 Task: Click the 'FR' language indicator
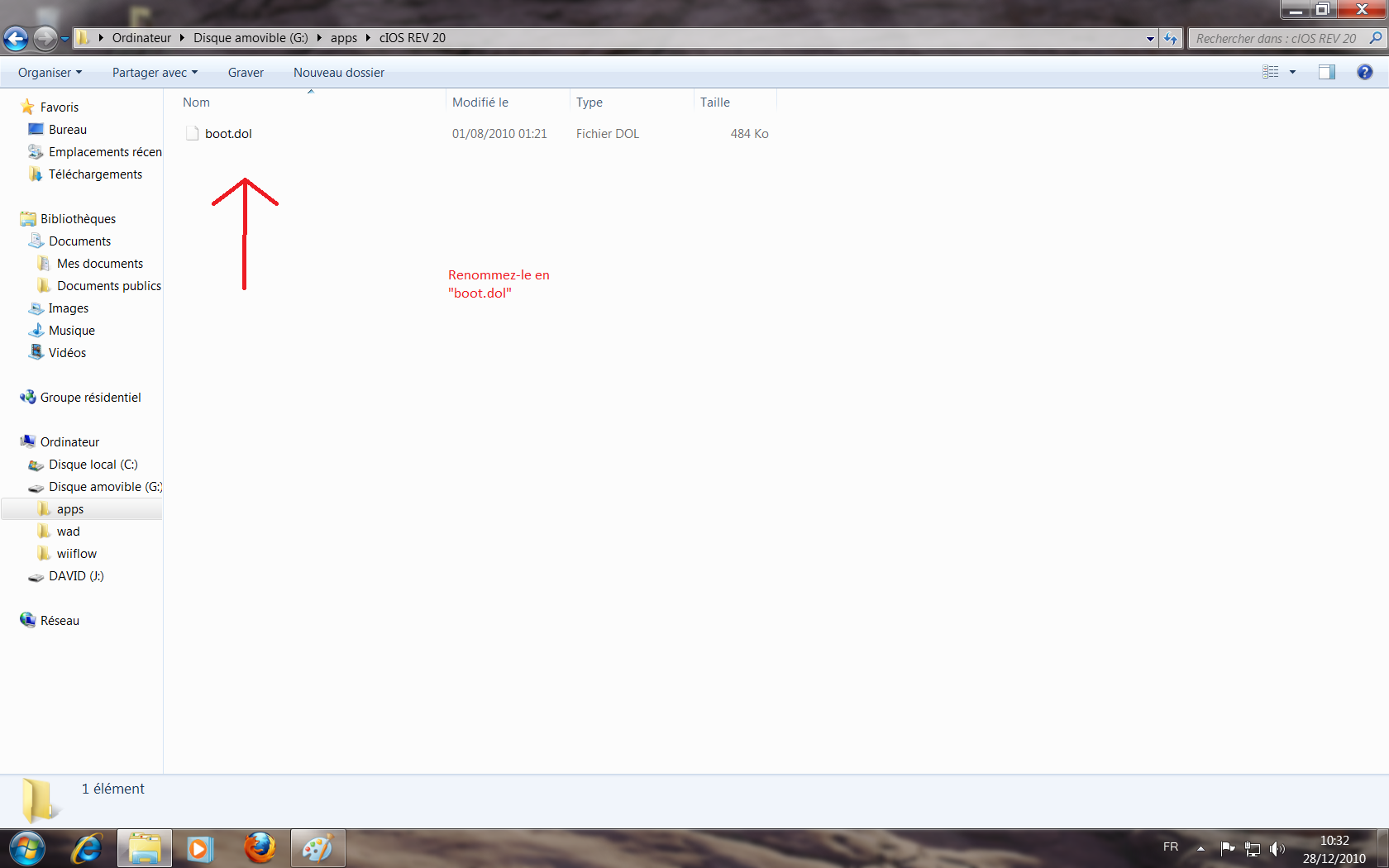click(x=1171, y=847)
